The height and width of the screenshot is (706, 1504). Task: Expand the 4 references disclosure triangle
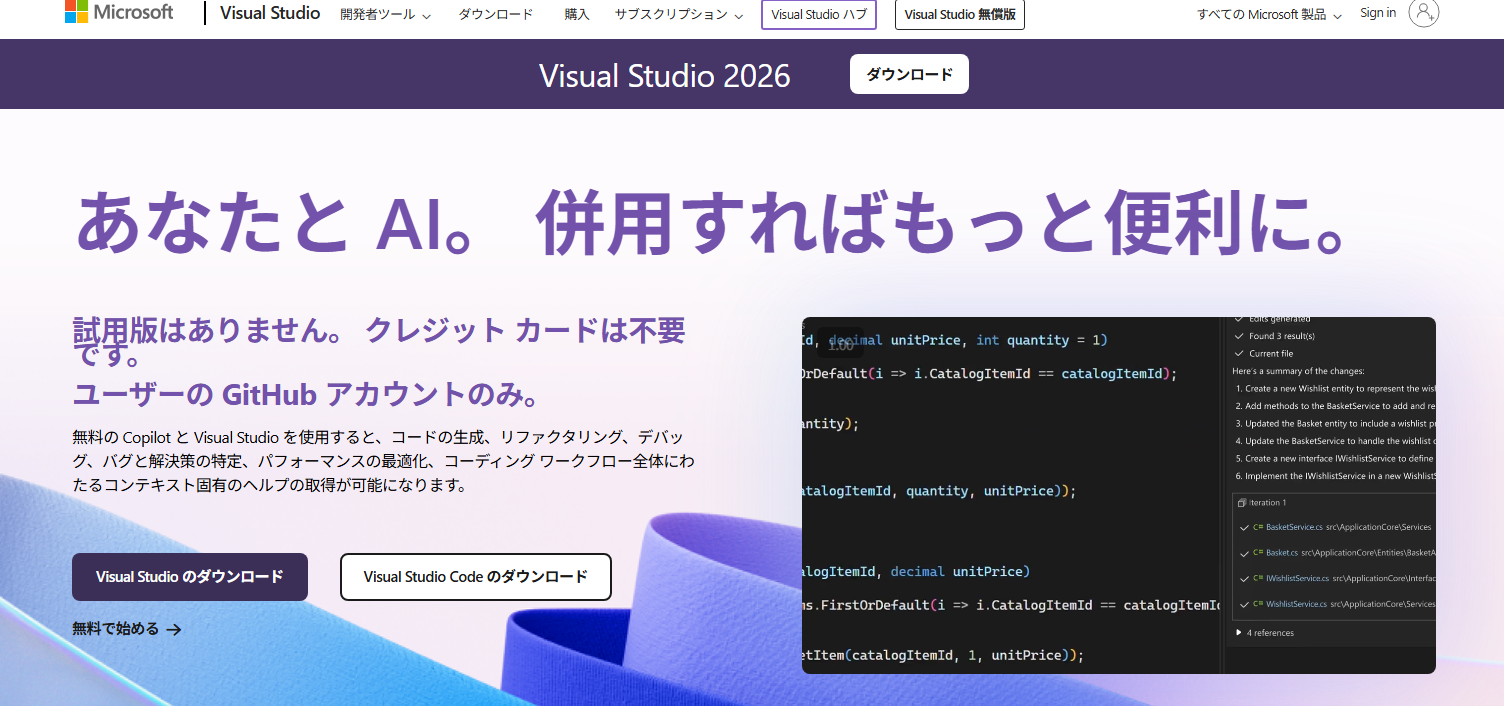coord(1240,633)
